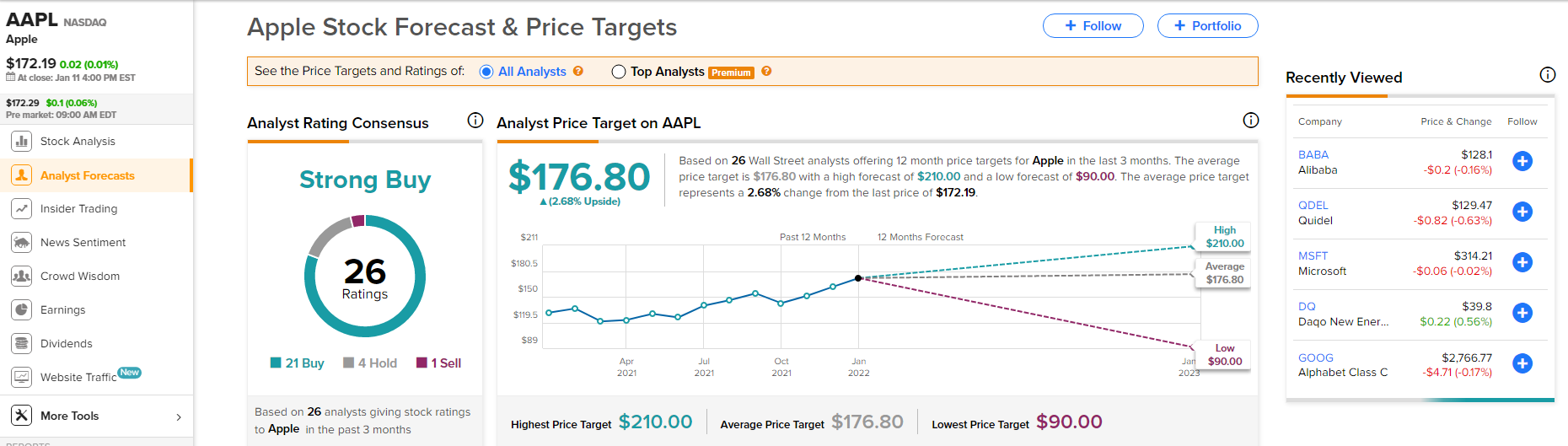Open the DQ ticker link

pos(1307,306)
